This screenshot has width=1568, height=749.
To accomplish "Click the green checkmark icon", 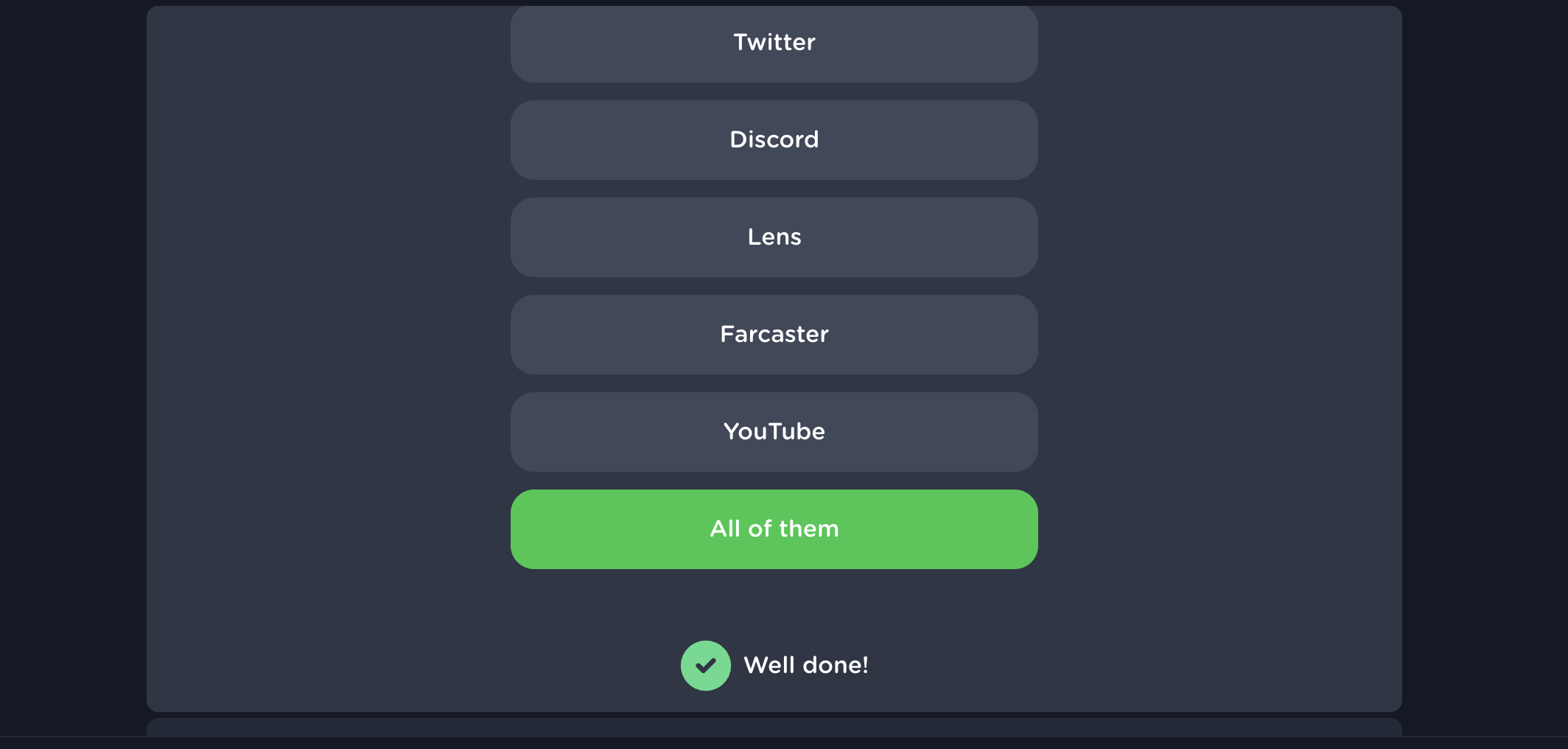I will pyautogui.click(x=705, y=665).
